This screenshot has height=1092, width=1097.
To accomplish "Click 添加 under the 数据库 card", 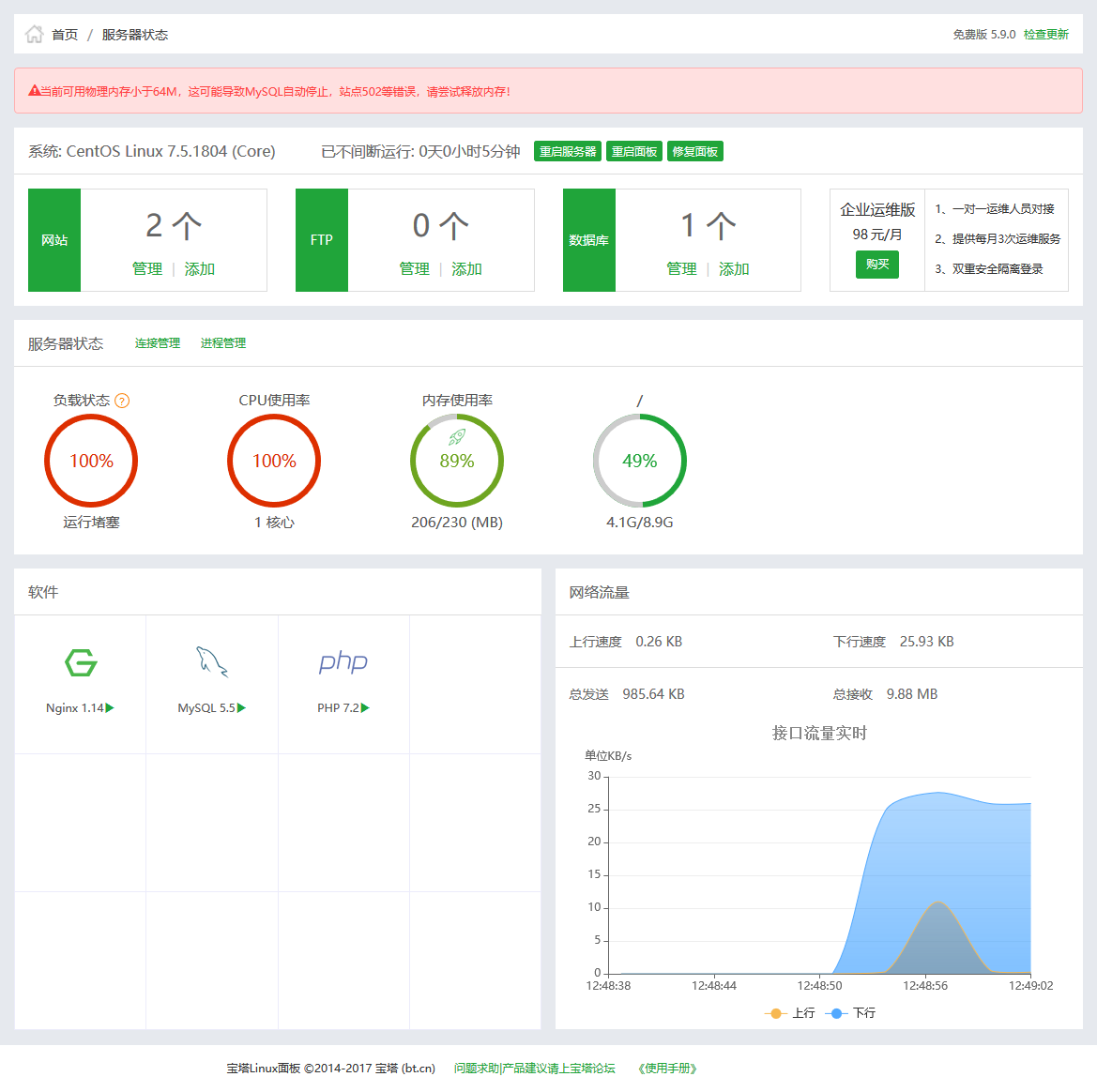I will (x=734, y=269).
